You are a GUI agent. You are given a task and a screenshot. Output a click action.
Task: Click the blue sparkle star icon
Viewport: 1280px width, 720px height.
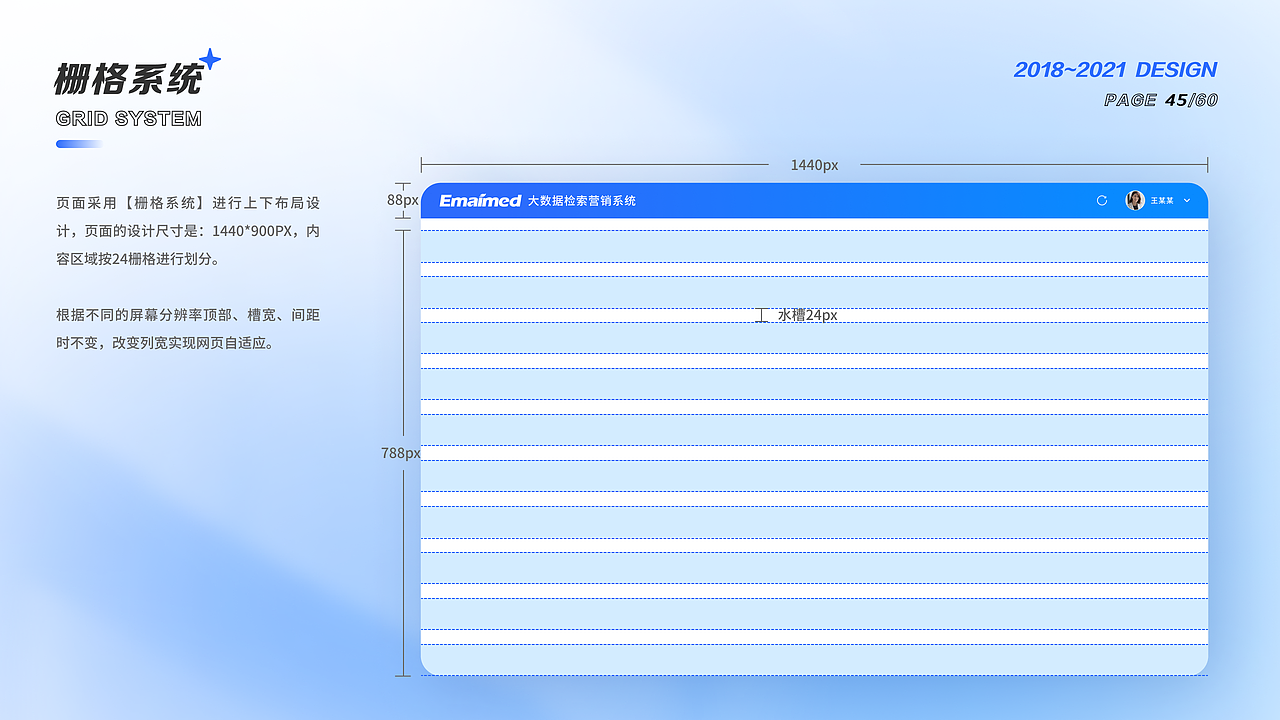coord(209,58)
